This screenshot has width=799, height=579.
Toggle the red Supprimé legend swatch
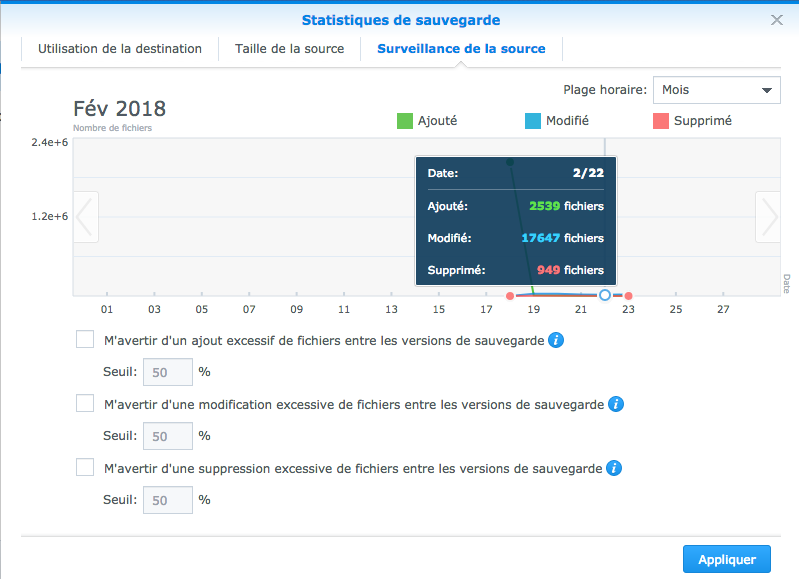660,121
